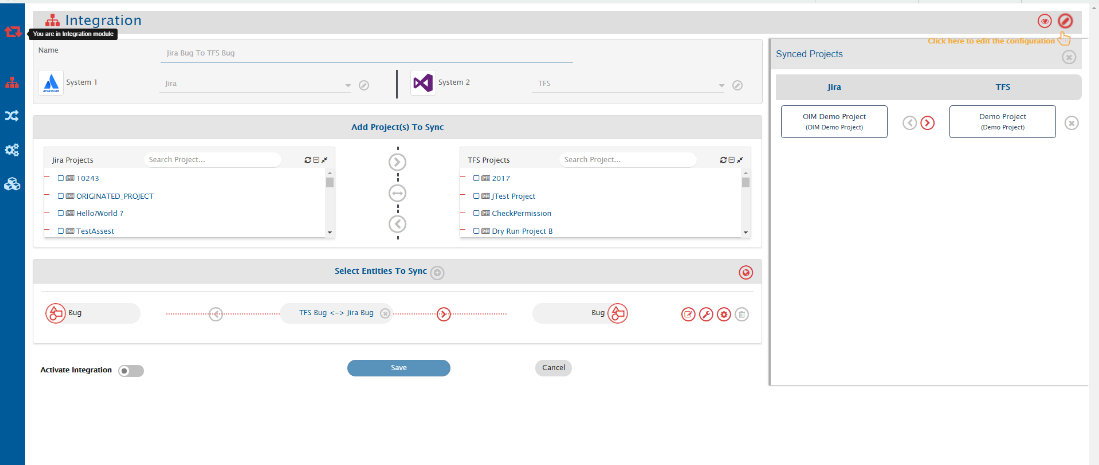Expand the System 2 TFS dropdown

point(720,85)
